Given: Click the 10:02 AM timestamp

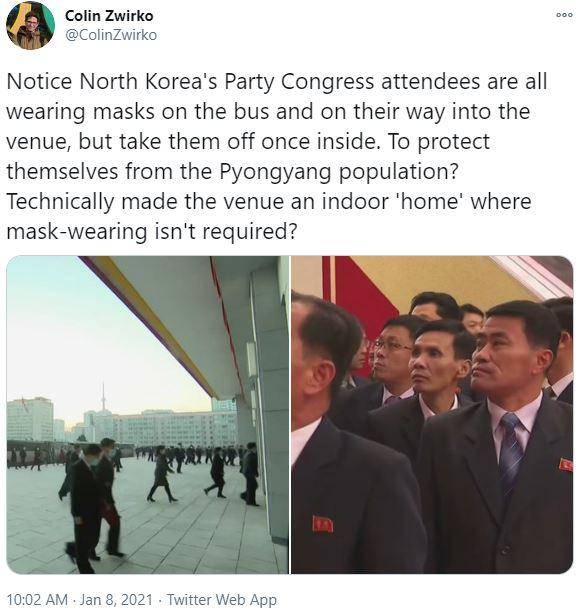Looking at the screenshot, I should pyautogui.click(x=37, y=599).
